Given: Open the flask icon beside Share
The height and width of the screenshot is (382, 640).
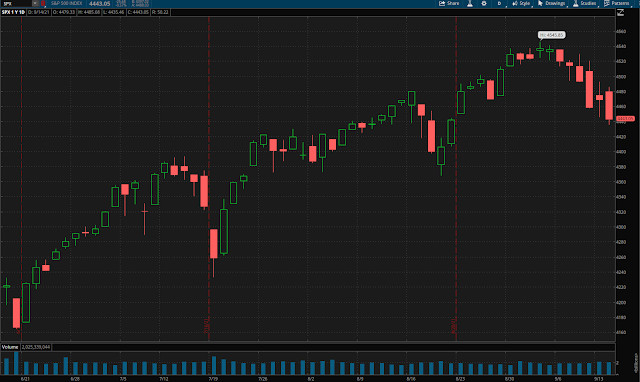Looking at the screenshot, I should pos(470,3).
